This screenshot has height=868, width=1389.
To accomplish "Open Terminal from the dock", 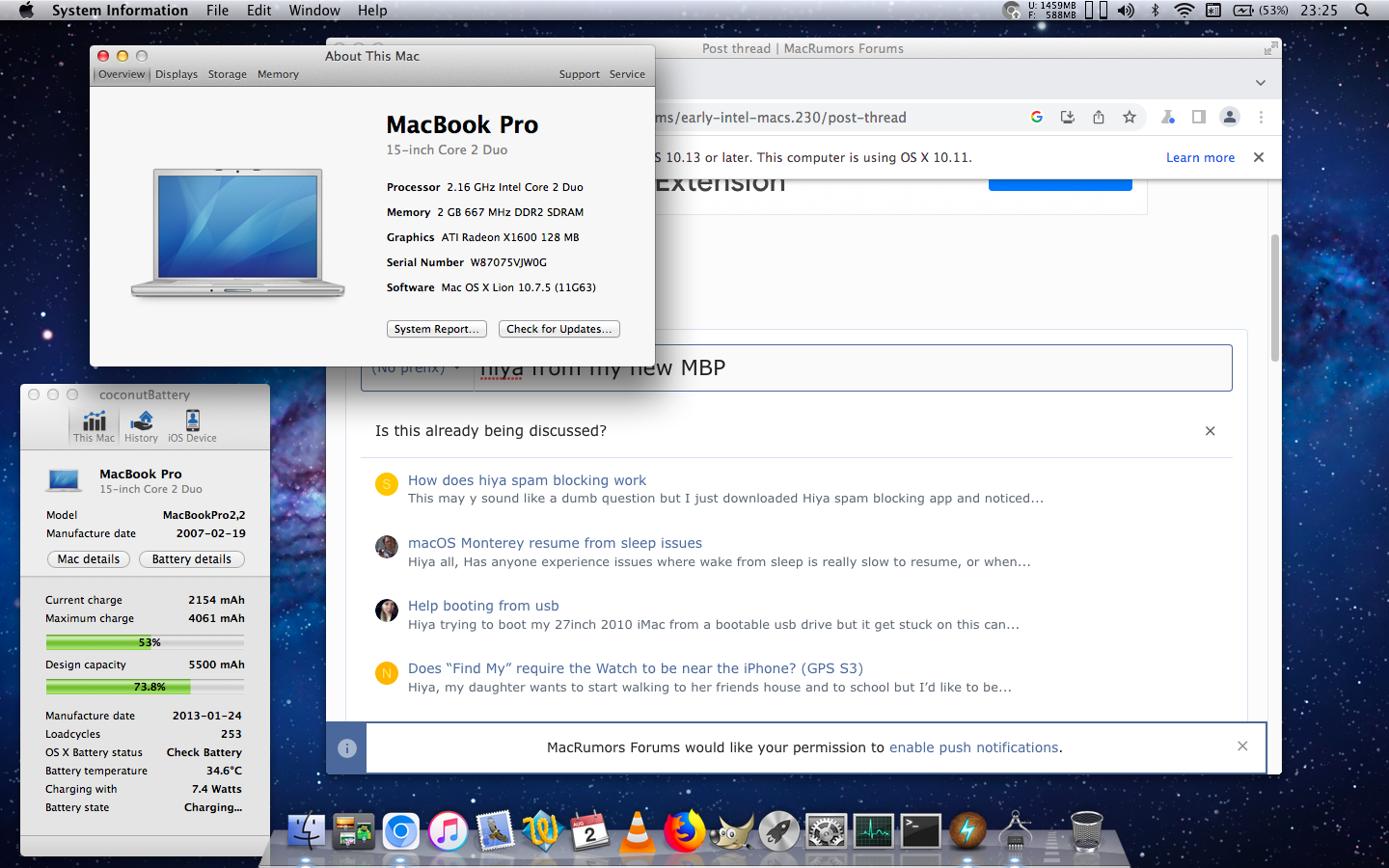I will 921,830.
